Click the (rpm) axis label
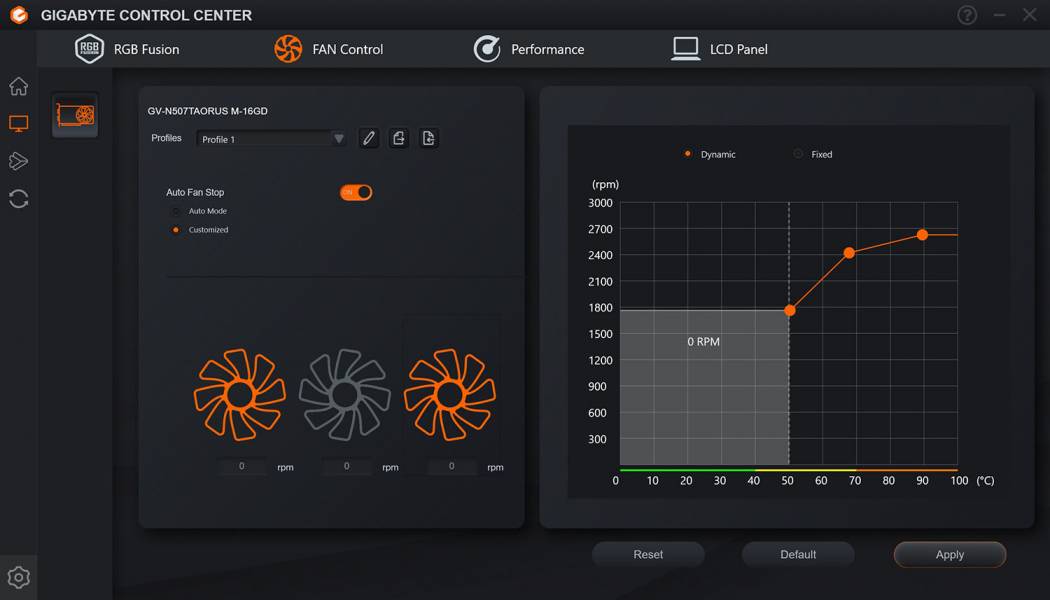 pyautogui.click(x=605, y=184)
